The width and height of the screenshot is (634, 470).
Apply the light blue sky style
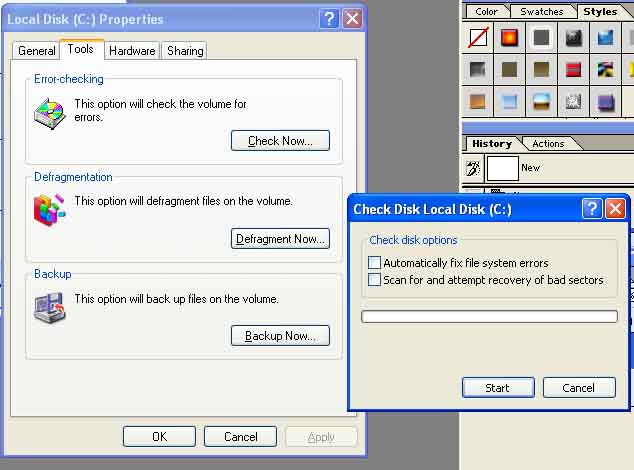(x=509, y=101)
